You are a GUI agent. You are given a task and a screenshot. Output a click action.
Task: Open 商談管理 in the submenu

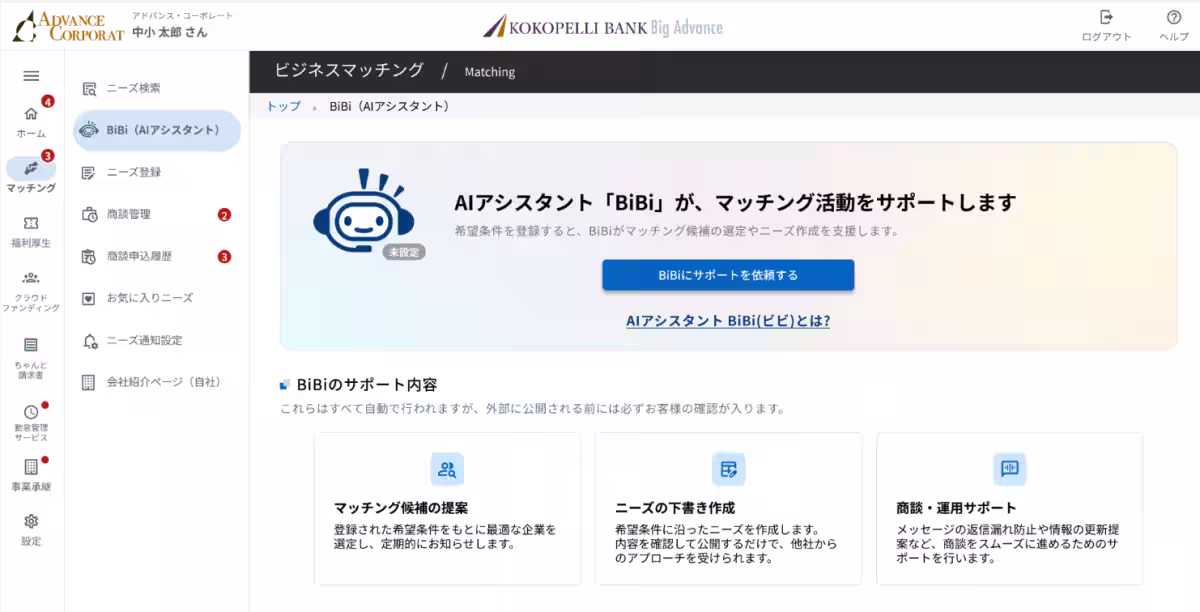(x=157, y=214)
